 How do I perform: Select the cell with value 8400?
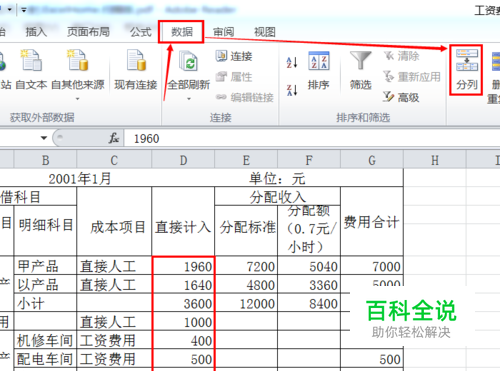click(x=309, y=303)
